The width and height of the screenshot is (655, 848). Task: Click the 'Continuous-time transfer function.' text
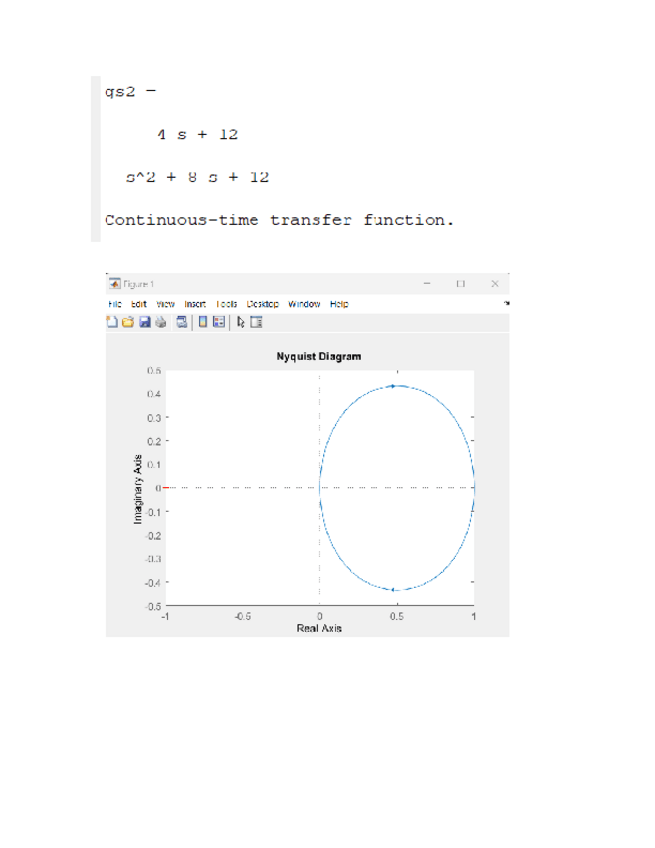[279, 220]
